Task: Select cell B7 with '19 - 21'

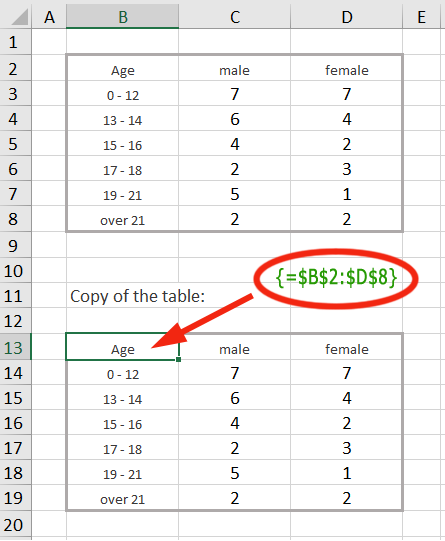Action: pyautogui.click(x=122, y=193)
